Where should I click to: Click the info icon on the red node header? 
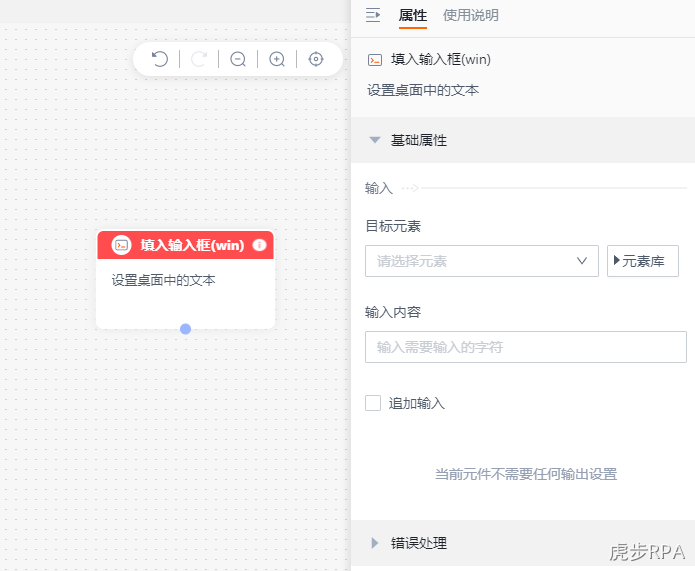[259, 245]
